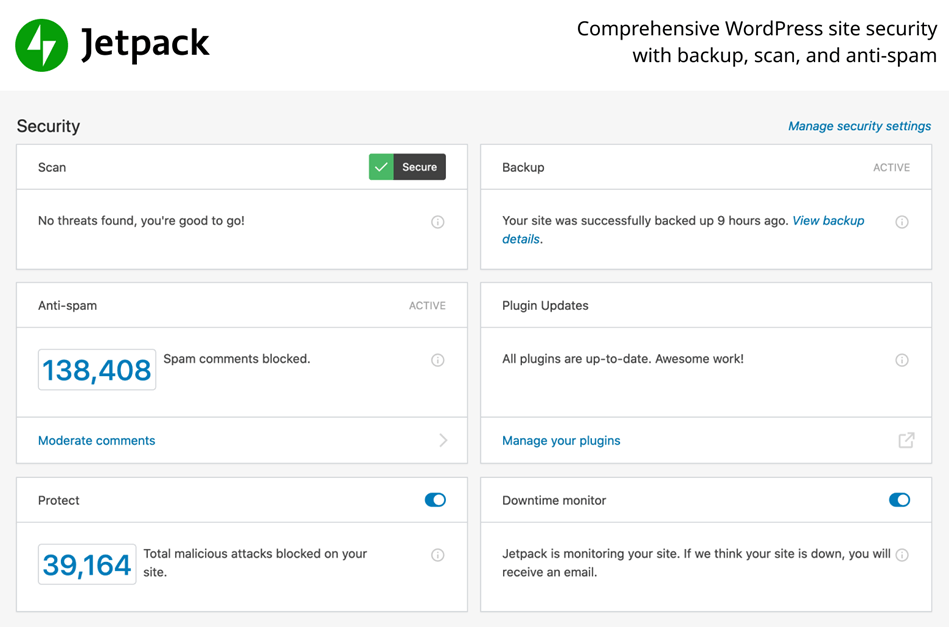
Task: Open Manage security settings link
Action: [x=859, y=126]
